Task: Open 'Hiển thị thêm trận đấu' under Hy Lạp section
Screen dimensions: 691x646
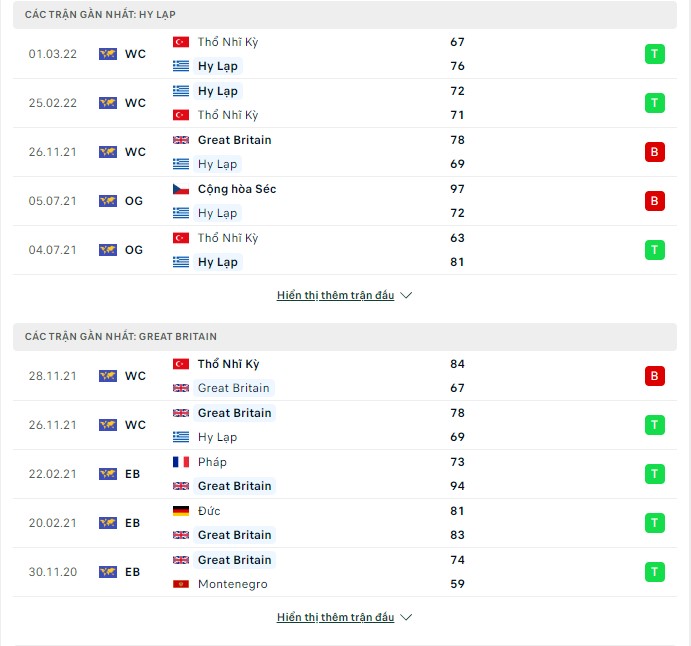Action: coord(335,295)
